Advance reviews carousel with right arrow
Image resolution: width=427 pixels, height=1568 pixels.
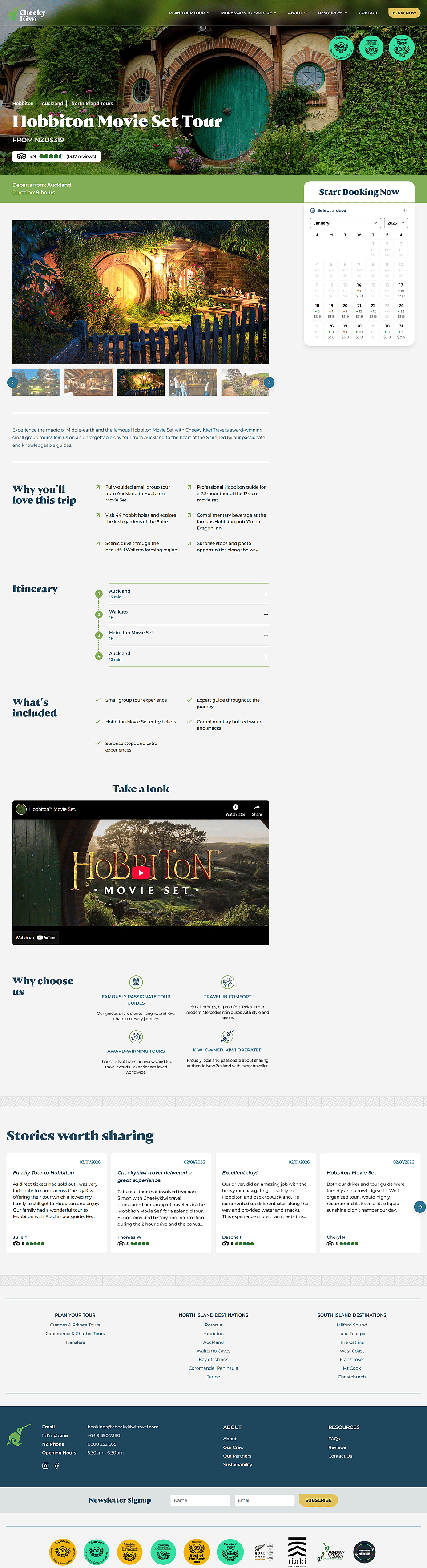[x=420, y=1206]
